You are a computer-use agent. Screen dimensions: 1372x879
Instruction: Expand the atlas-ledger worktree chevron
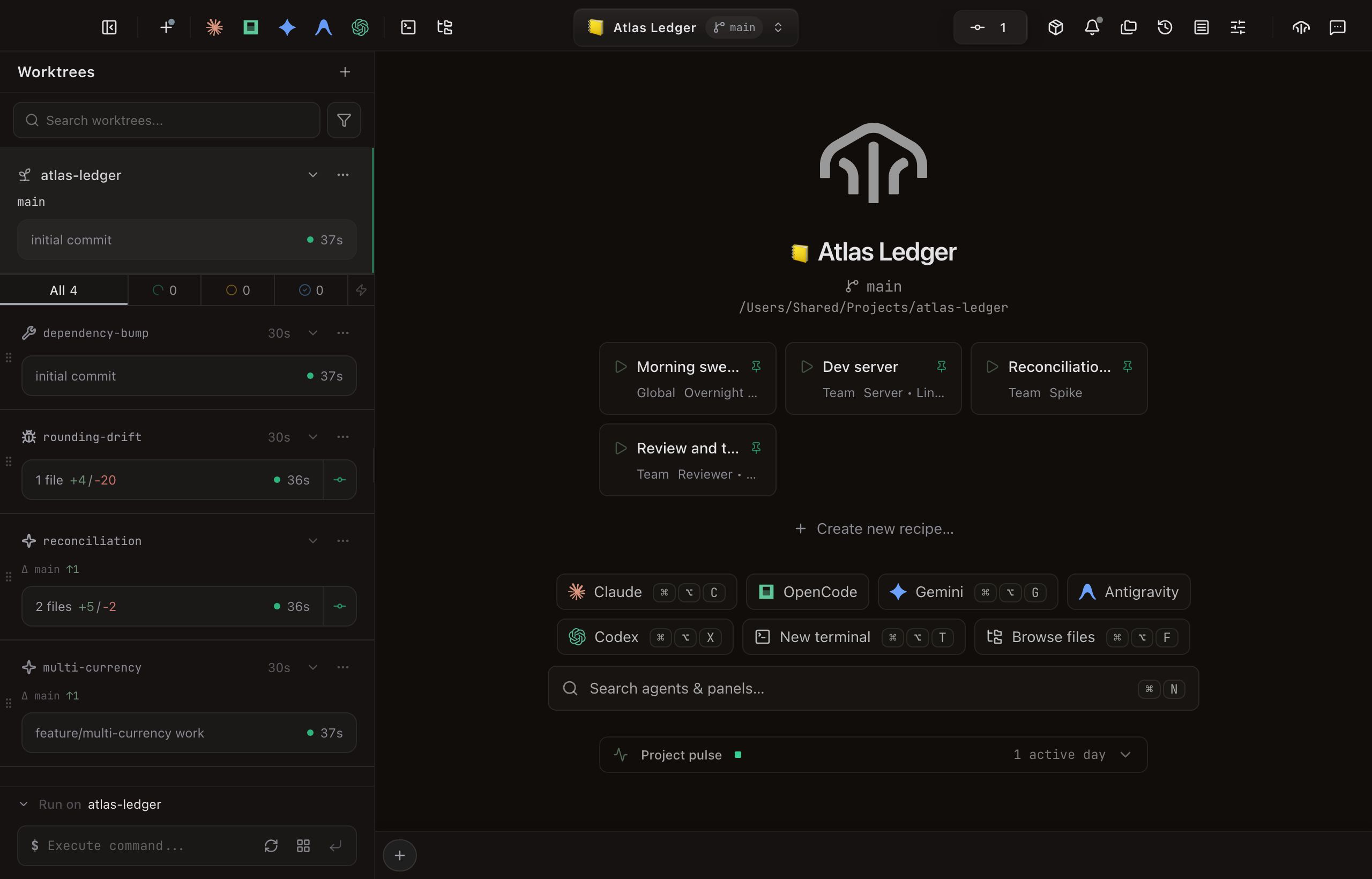[313, 175]
